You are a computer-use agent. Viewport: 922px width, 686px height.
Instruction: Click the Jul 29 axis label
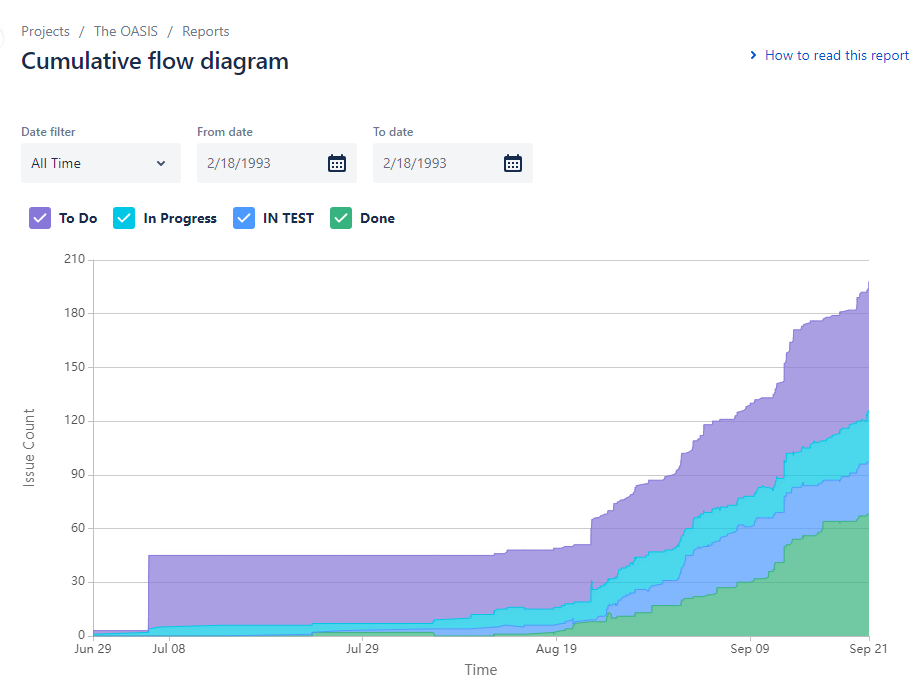click(x=362, y=648)
